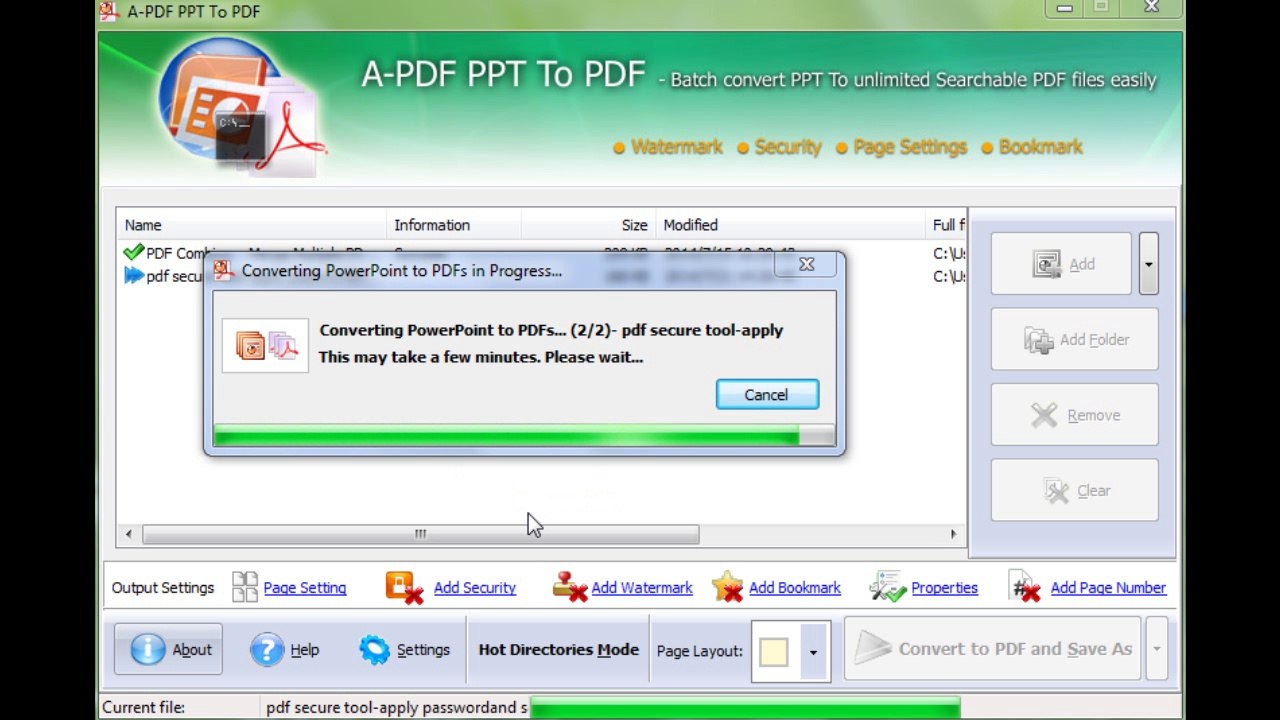
Task: Expand the Page Layout dropdown arrow
Action: pos(813,652)
